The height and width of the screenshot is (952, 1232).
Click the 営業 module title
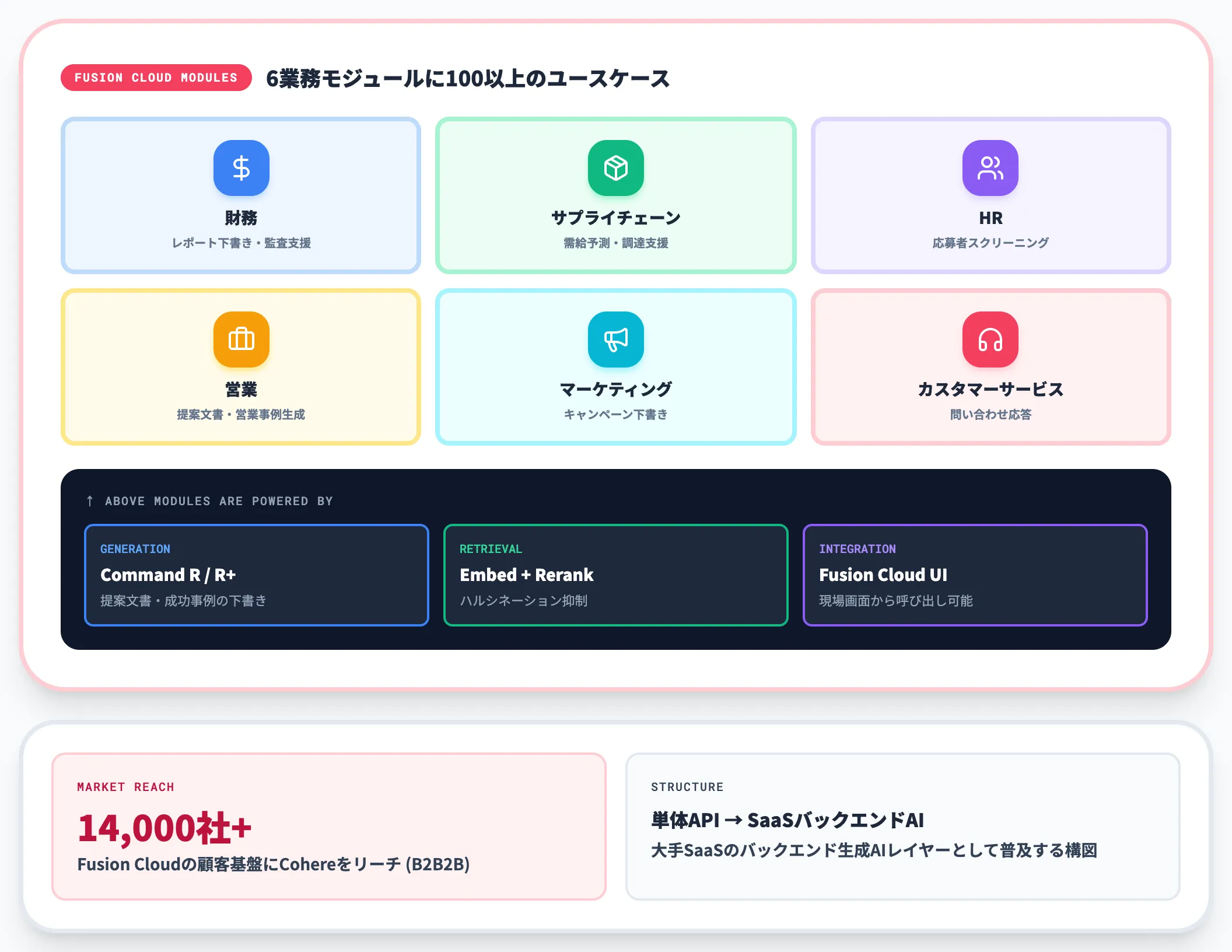coord(241,390)
